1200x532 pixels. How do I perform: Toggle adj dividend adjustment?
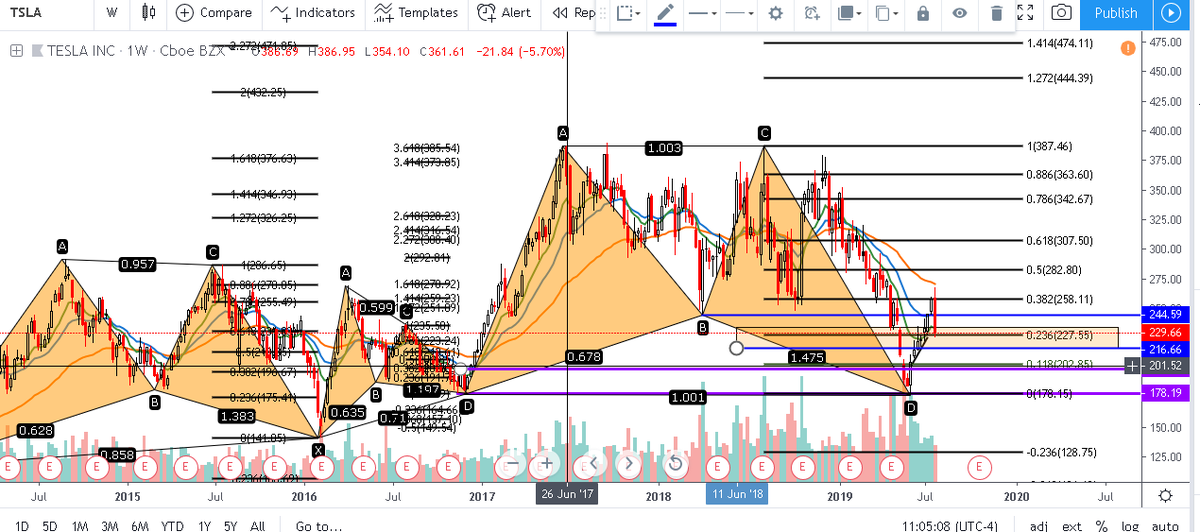[1040, 524]
